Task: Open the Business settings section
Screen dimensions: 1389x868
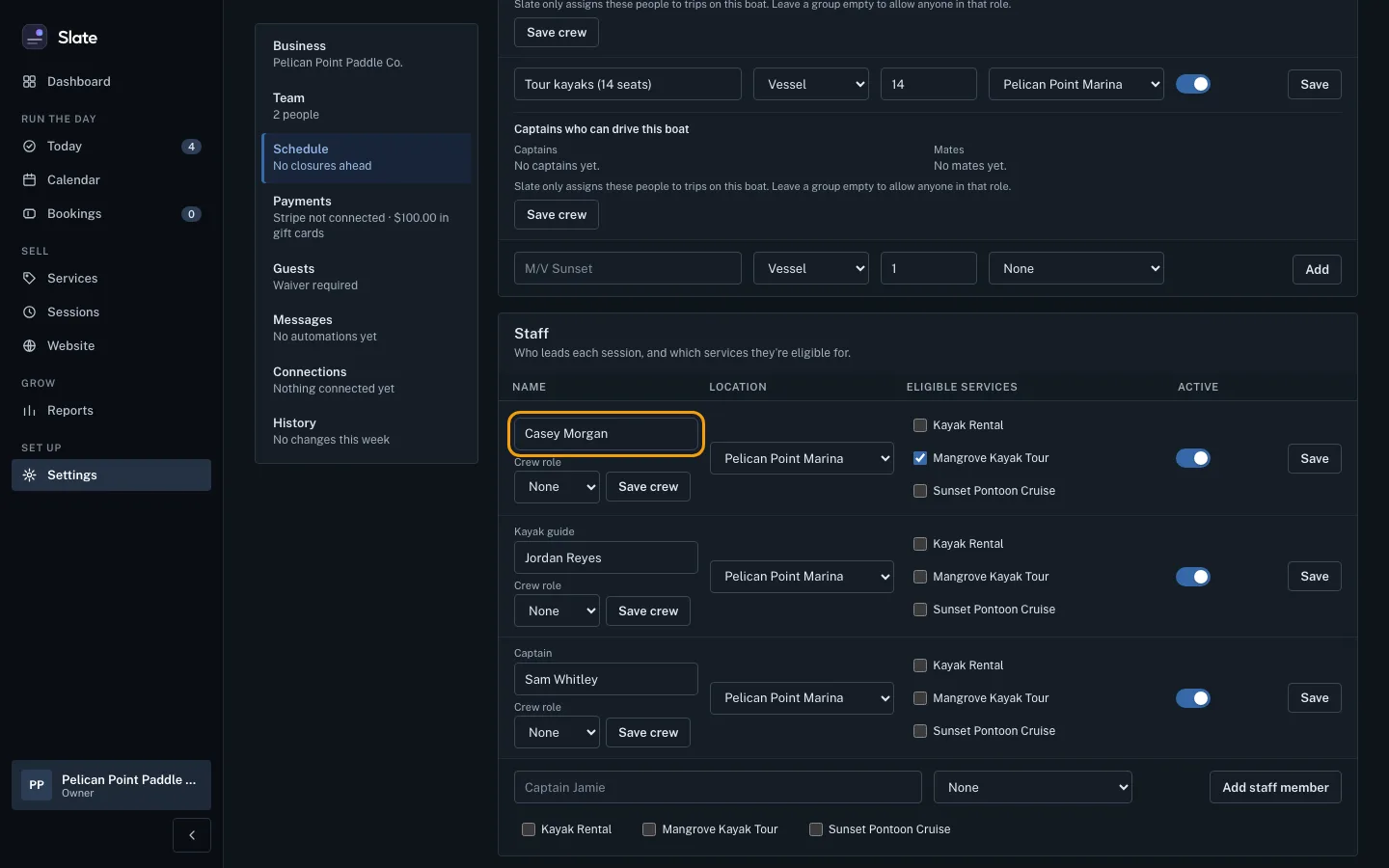Action: point(367,54)
